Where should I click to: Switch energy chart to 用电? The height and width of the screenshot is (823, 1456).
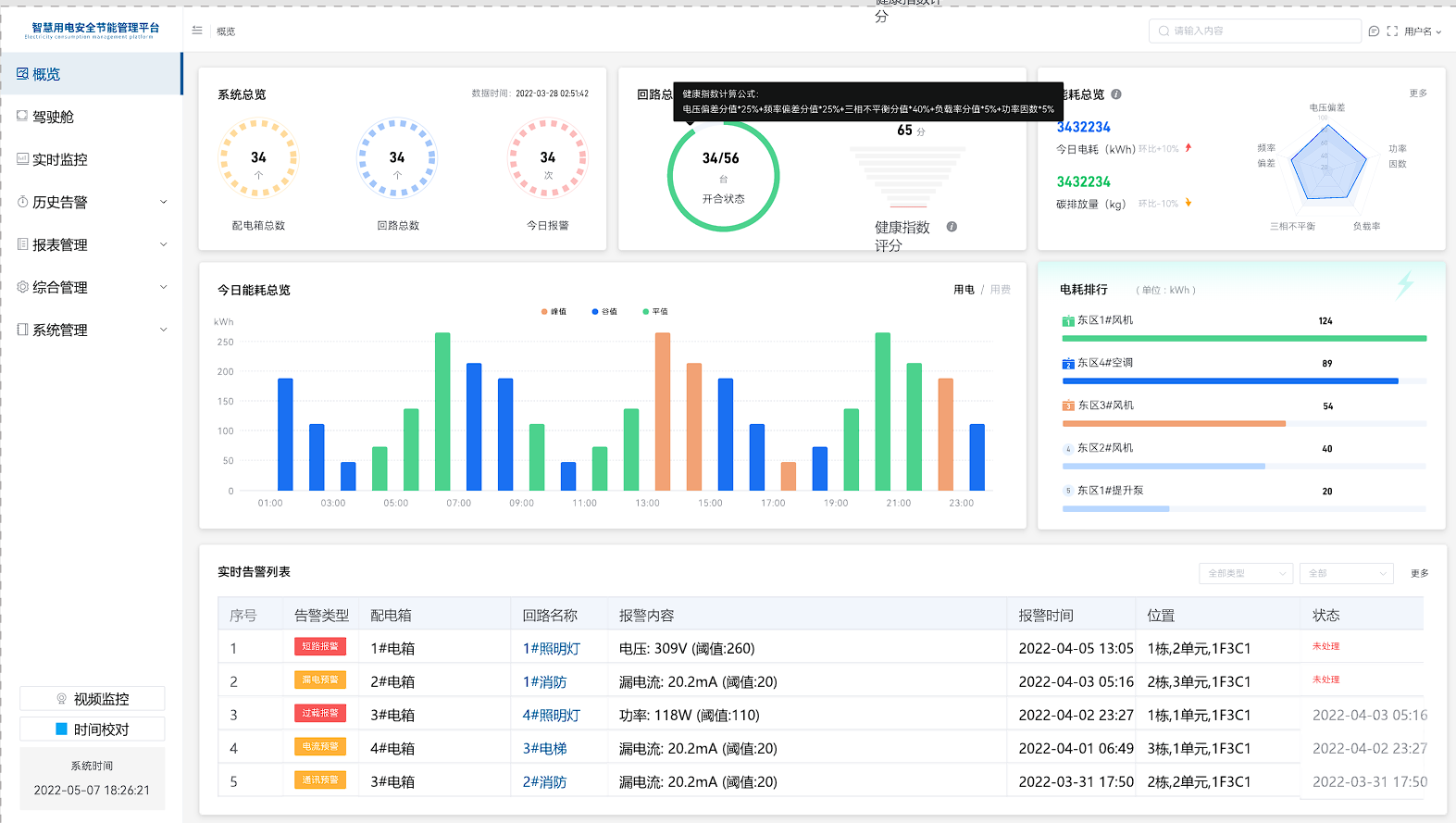point(964,290)
